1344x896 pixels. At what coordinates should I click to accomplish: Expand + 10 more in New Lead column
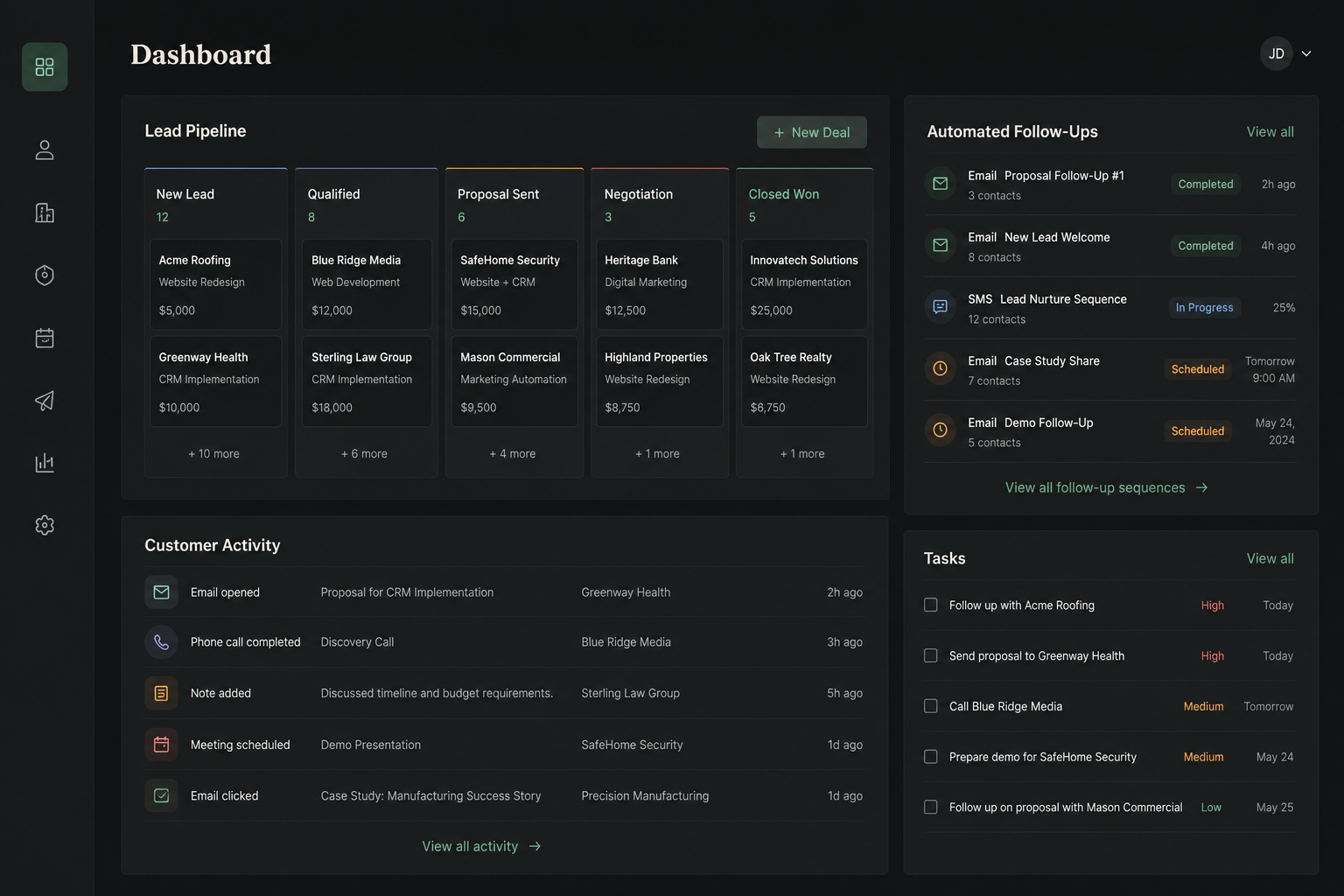click(x=213, y=453)
